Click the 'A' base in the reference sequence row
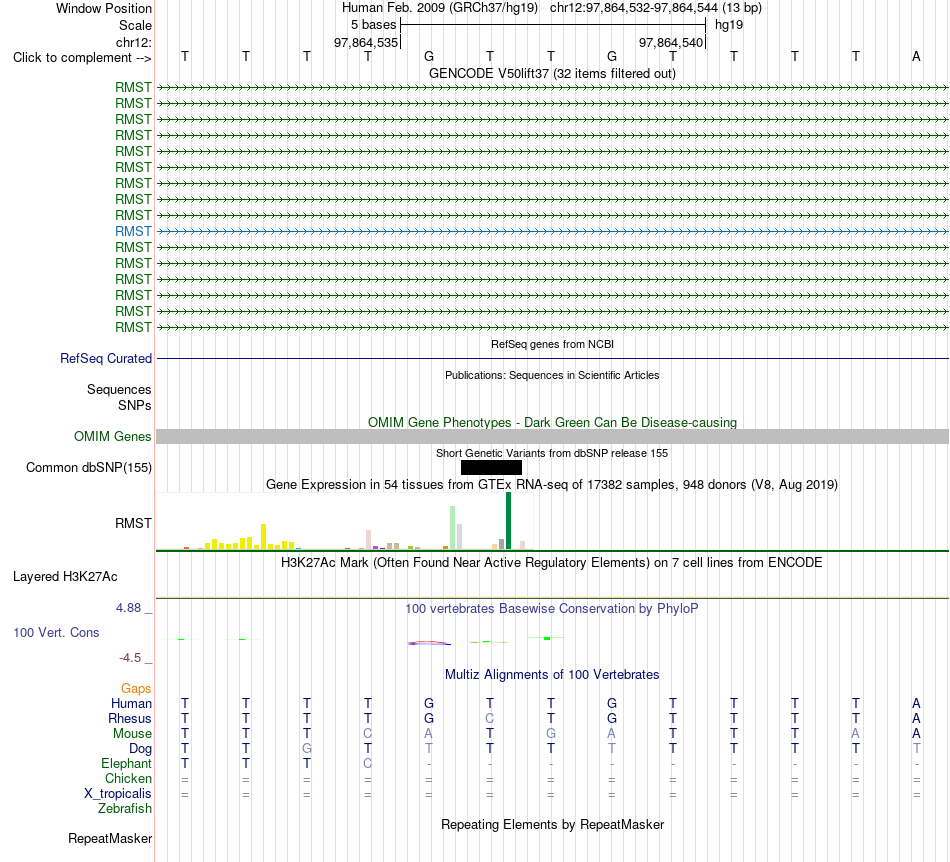Screen dimensions: 950x862 pyautogui.click(x=916, y=56)
